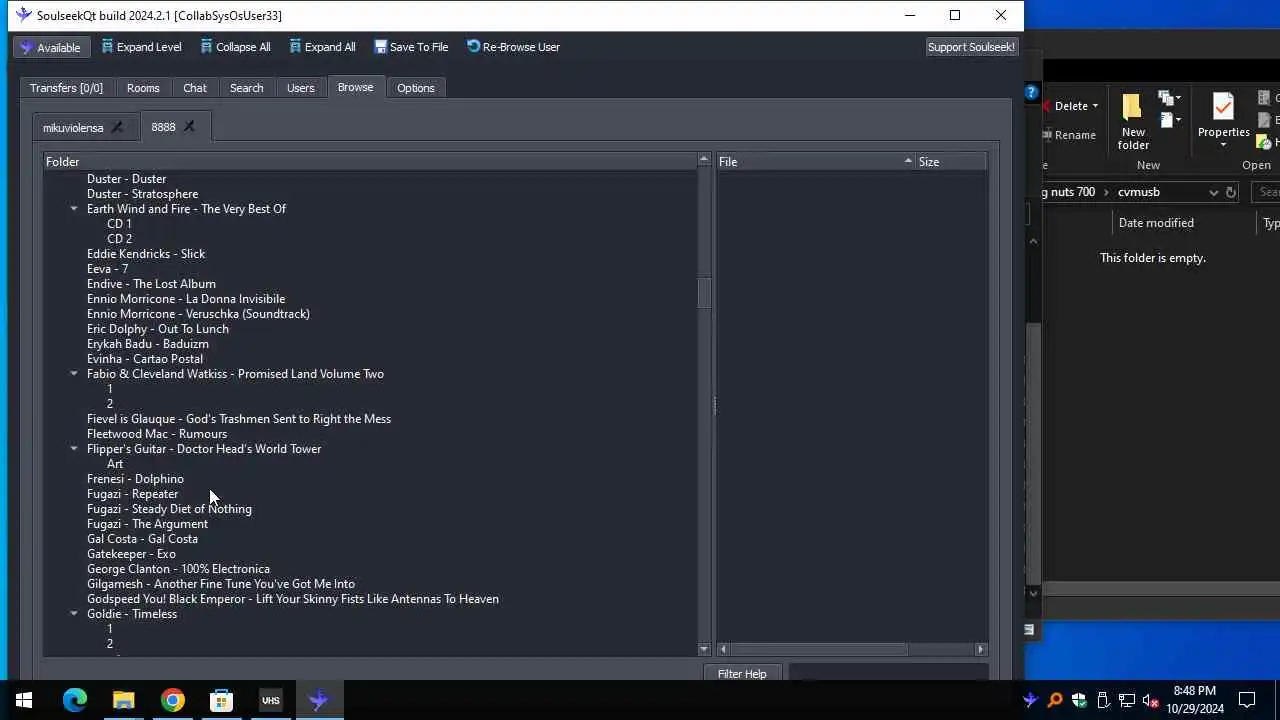Collapse Earth Wind and Fire folder

pyautogui.click(x=74, y=209)
